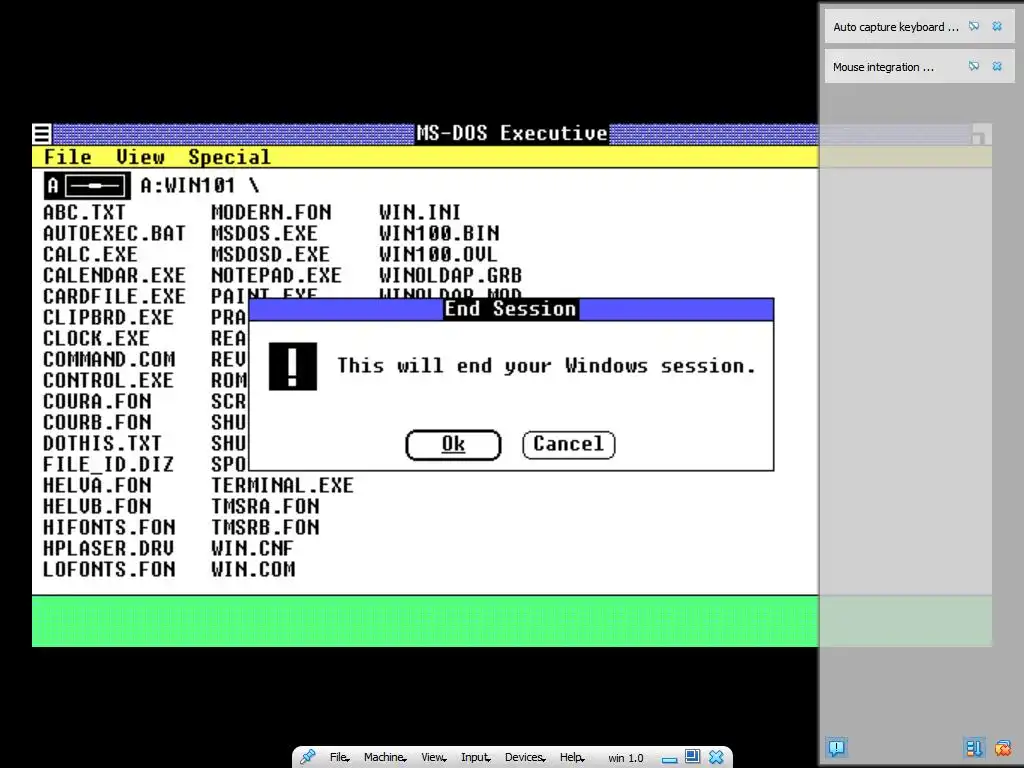The image size is (1024, 768).
Task: Select WIN100.BIN in the file list
Action: 439,234
